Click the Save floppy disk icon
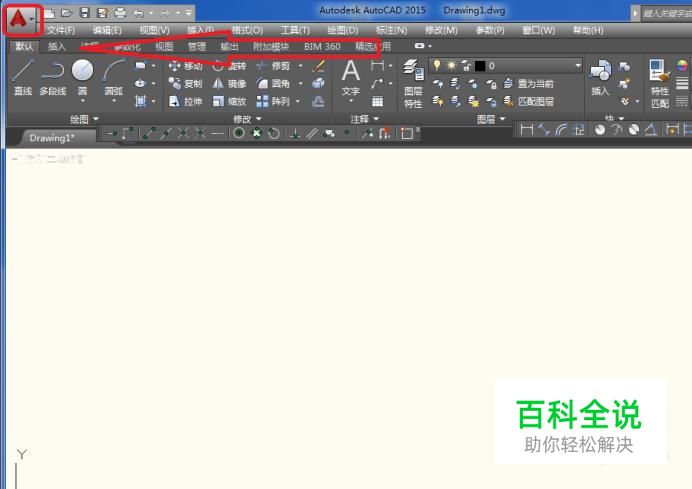This screenshot has width=692, height=489. click(84, 13)
